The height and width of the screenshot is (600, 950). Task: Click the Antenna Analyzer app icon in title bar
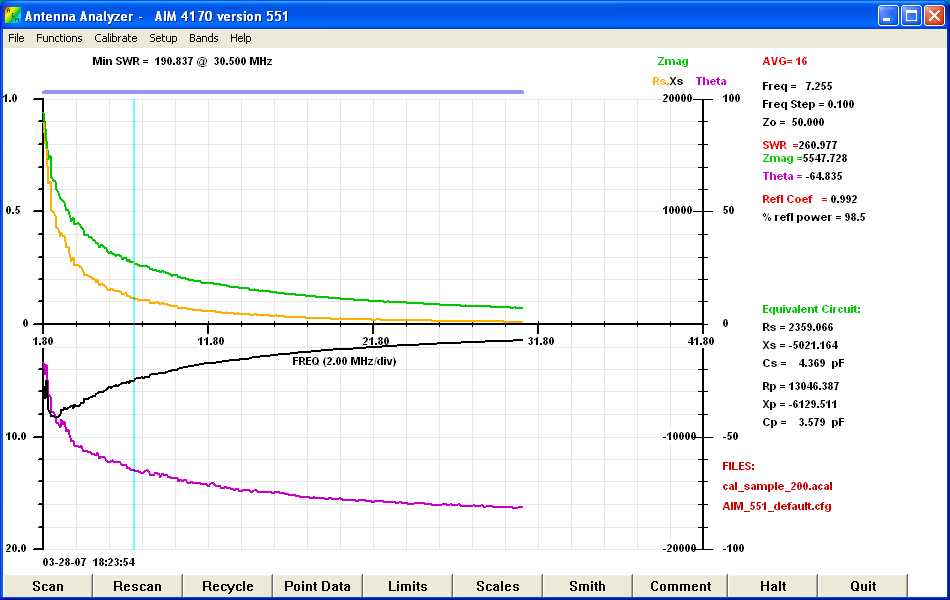click(12, 15)
